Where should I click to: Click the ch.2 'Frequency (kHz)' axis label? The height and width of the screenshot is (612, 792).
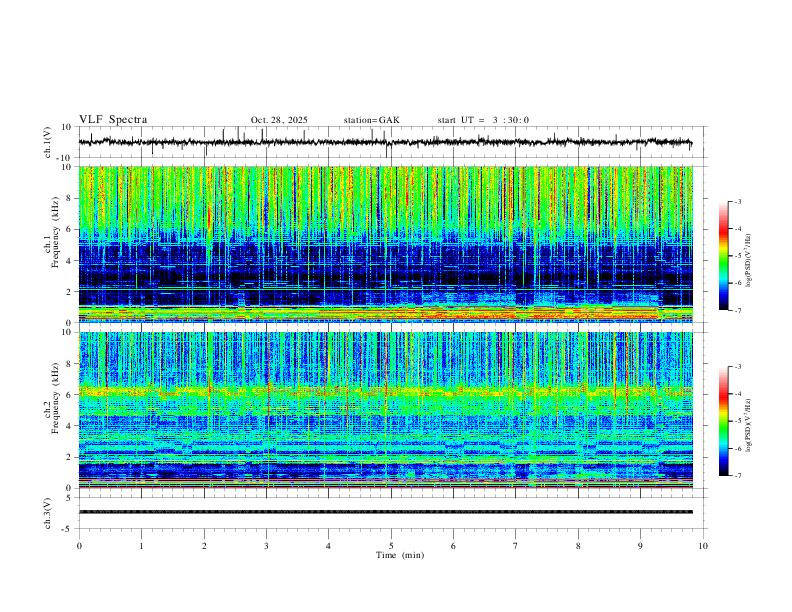(55, 398)
